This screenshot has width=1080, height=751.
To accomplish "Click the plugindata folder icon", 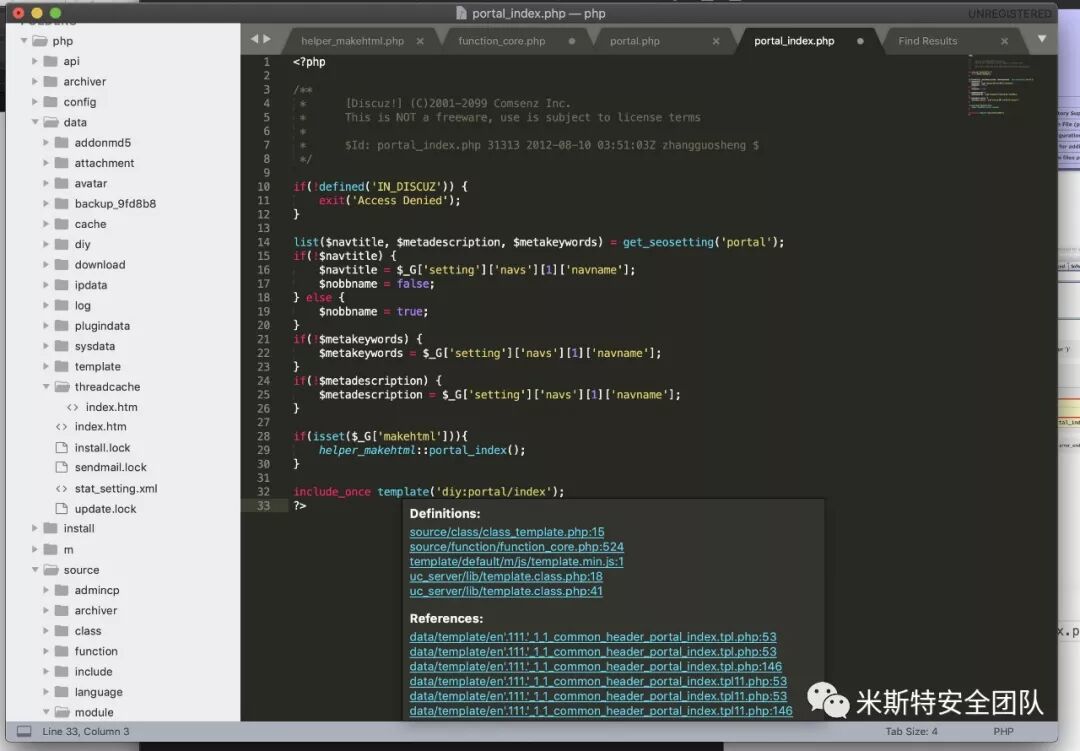I will coord(62,325).
